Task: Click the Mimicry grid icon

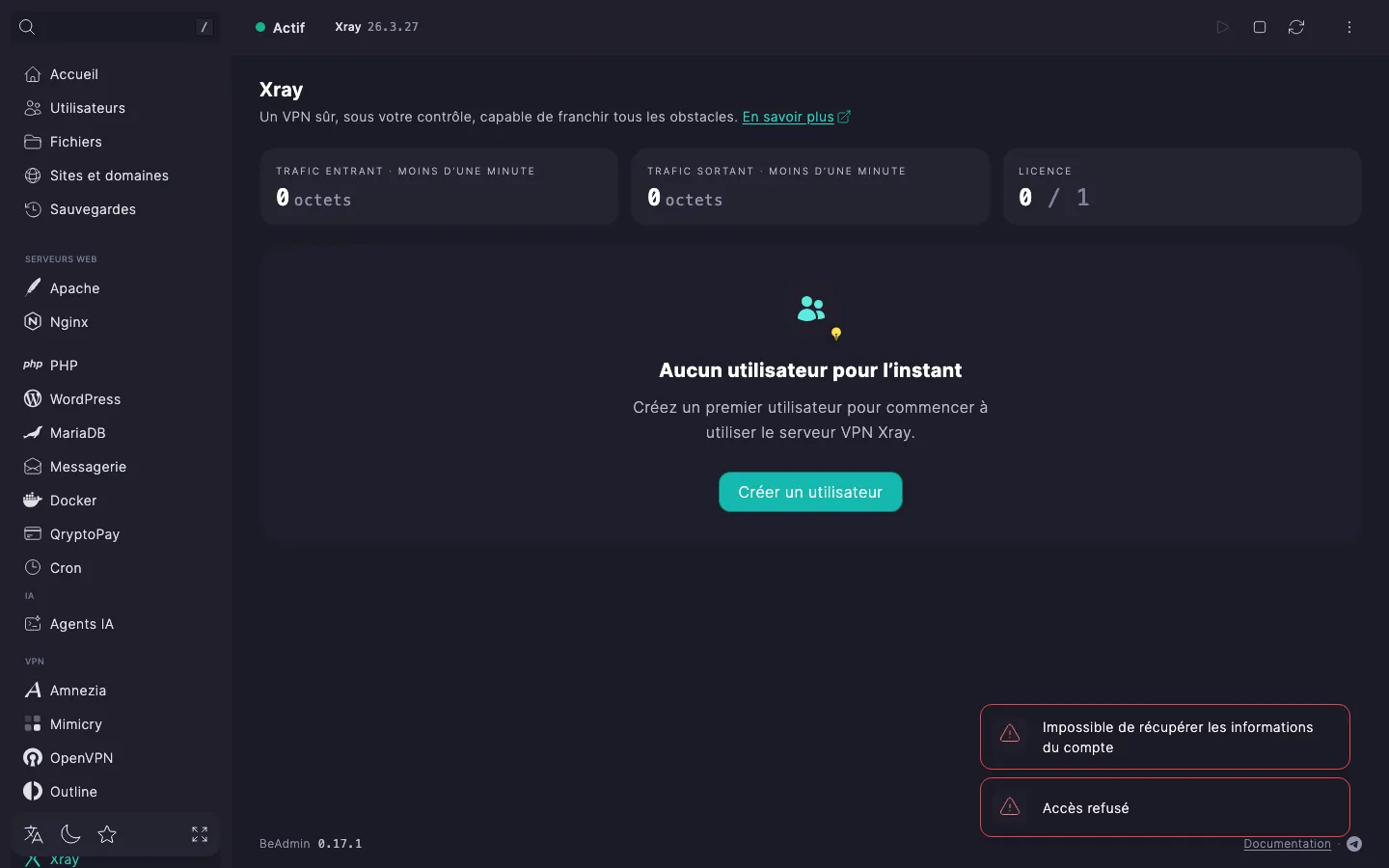Action: 33,723
